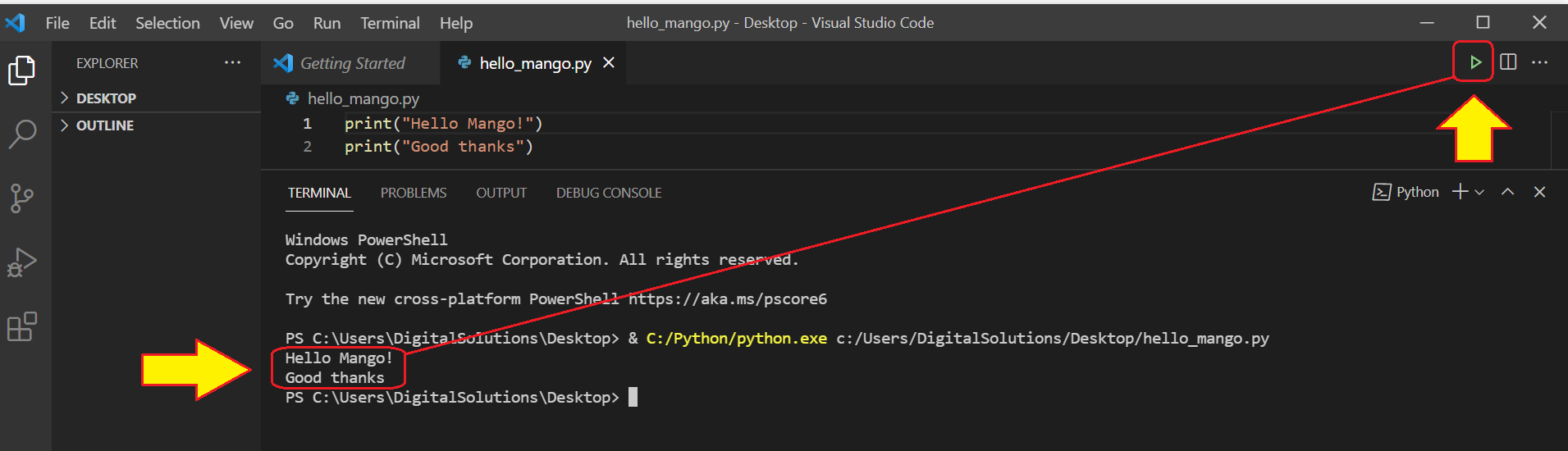
Task: Select the hello_mango.py editor tab
Action: [534, 63]
